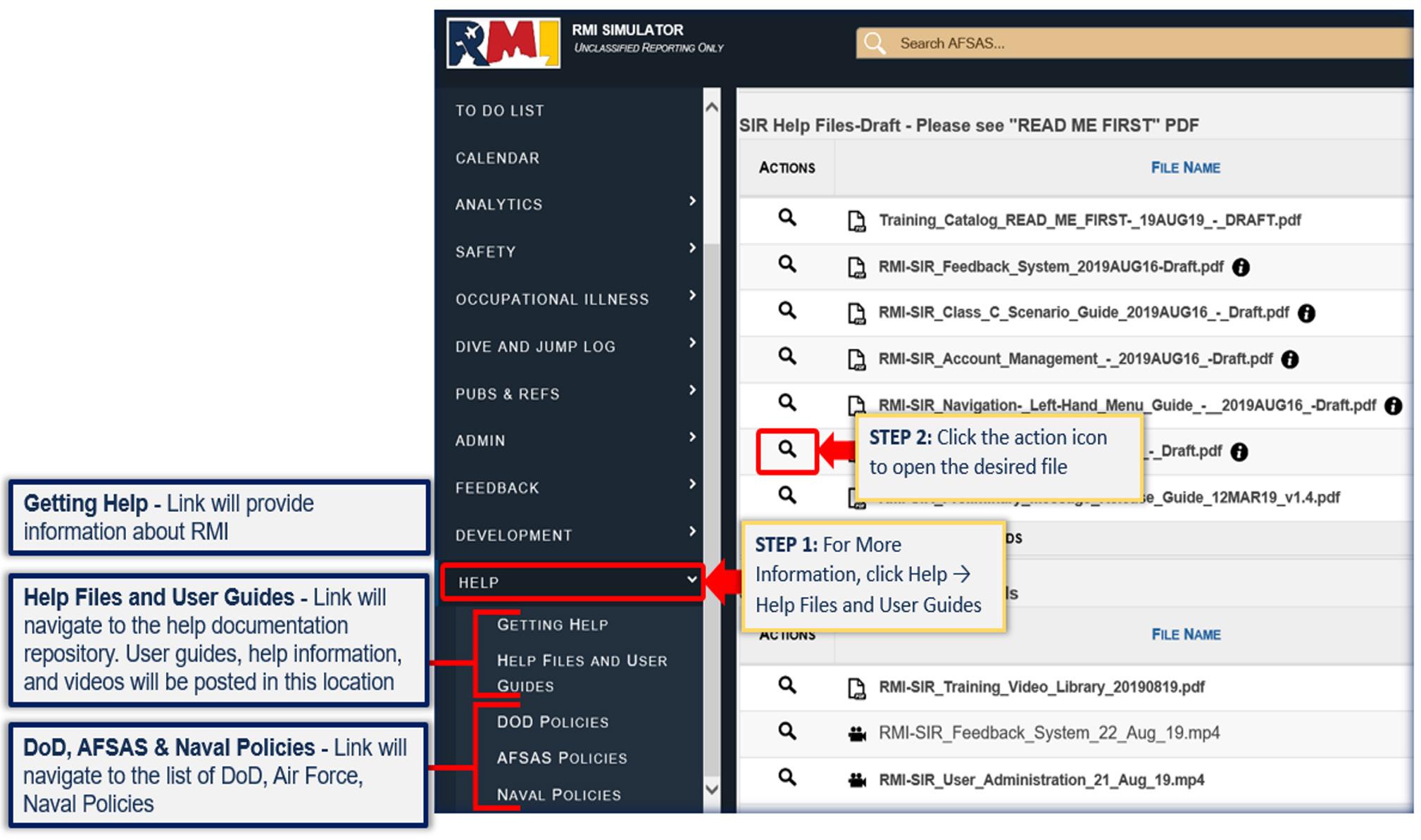
Task: Open AFSAS Policies submenu item
Action: 562,758
